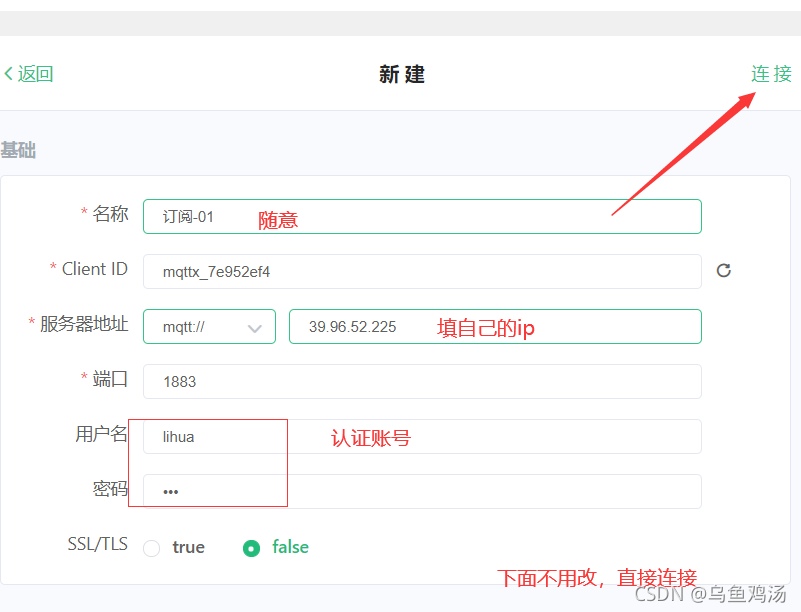This screenshot has height=612, width=801.
Task: Click the 用户名 username field with lihua
Action: click(x=422, y=437)
